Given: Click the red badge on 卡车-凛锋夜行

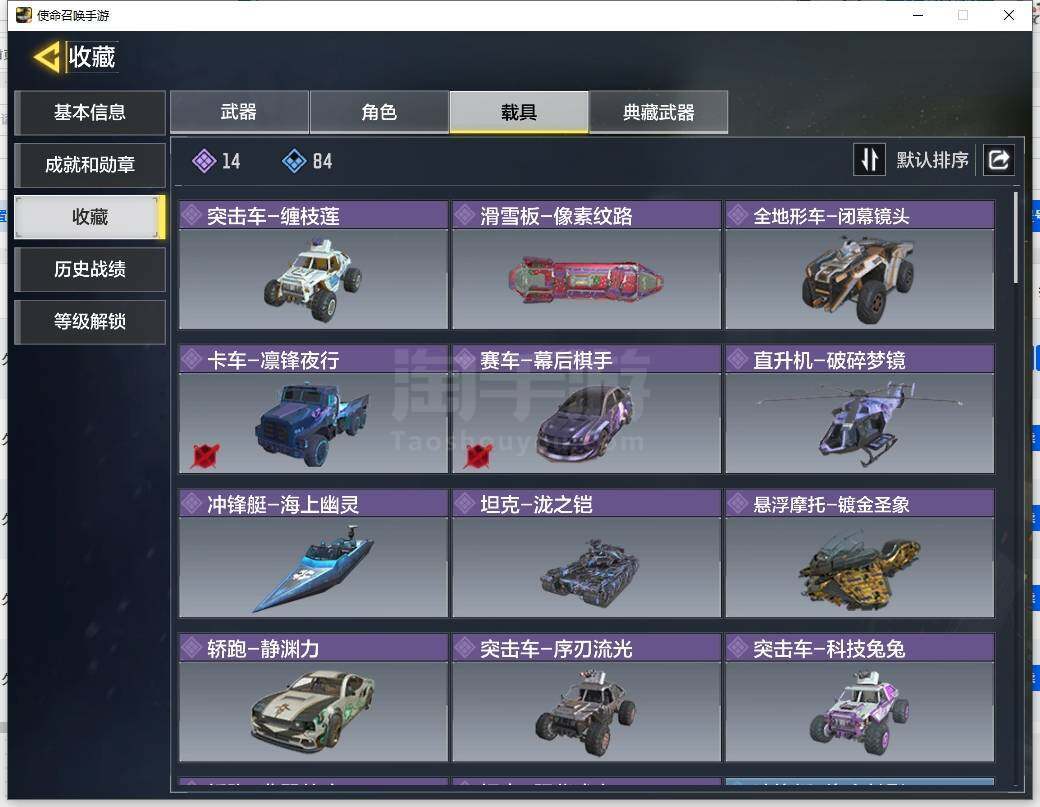Looking at the screenshot, I should coord(206,456).
